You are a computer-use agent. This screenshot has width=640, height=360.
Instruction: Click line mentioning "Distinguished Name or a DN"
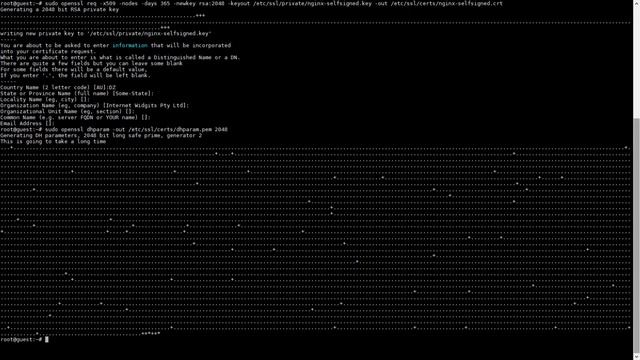tap(120, 58)
